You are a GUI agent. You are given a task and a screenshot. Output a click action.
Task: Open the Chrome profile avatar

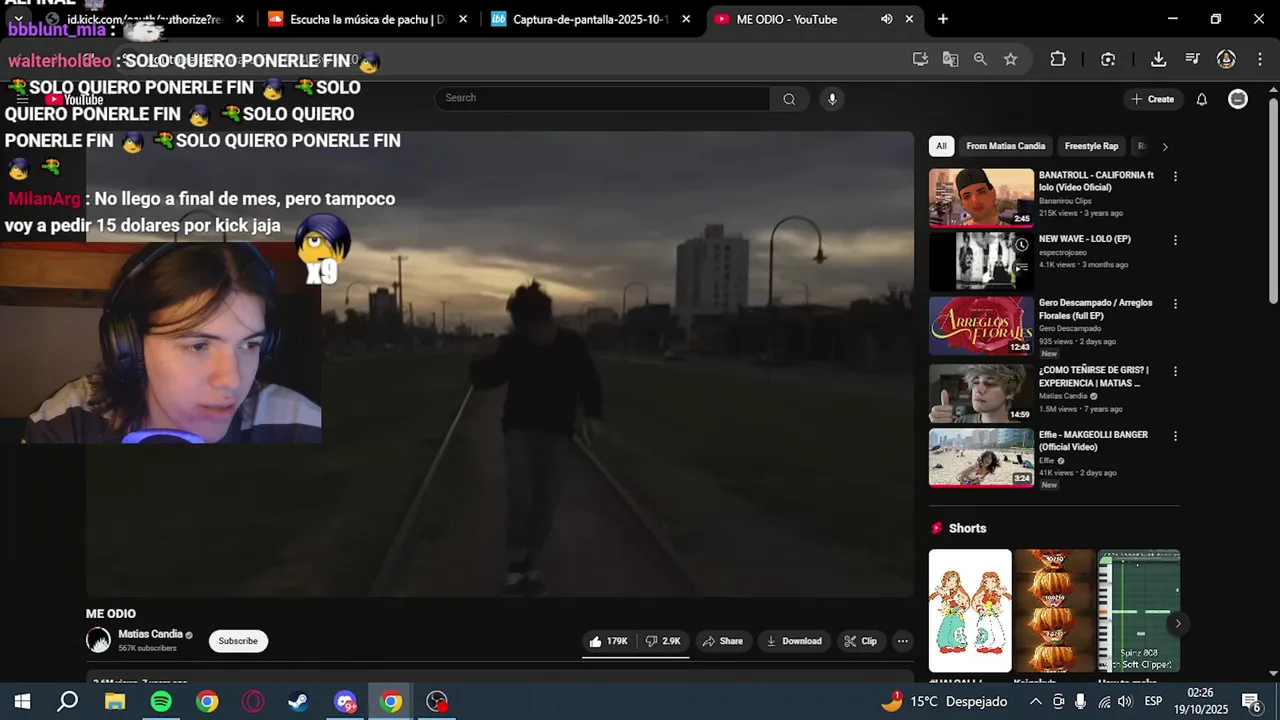click(x=1226, y=59)
